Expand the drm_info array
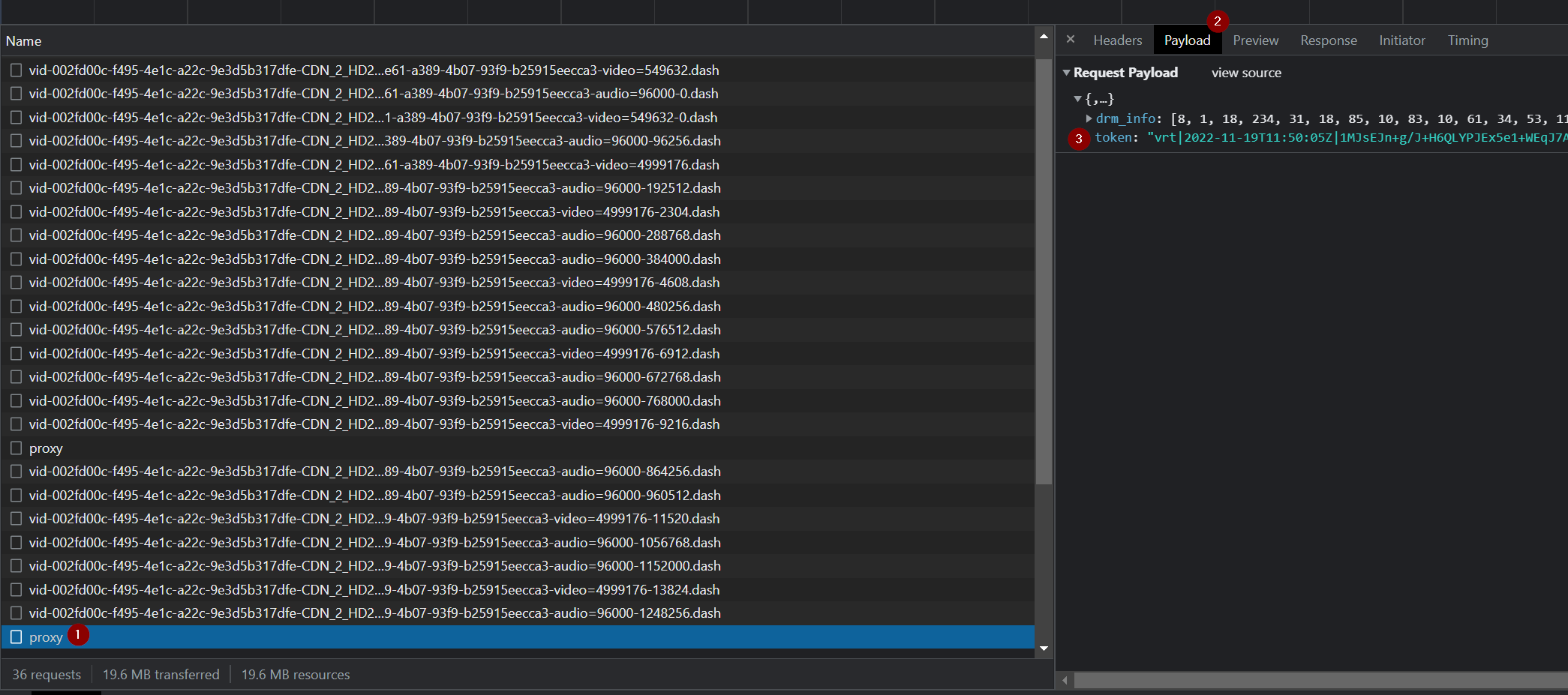 1089,118
